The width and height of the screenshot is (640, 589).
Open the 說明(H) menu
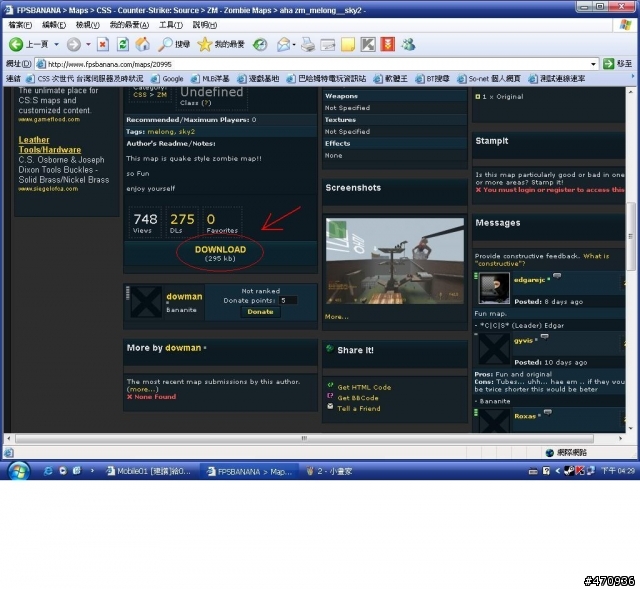point(204,25)
